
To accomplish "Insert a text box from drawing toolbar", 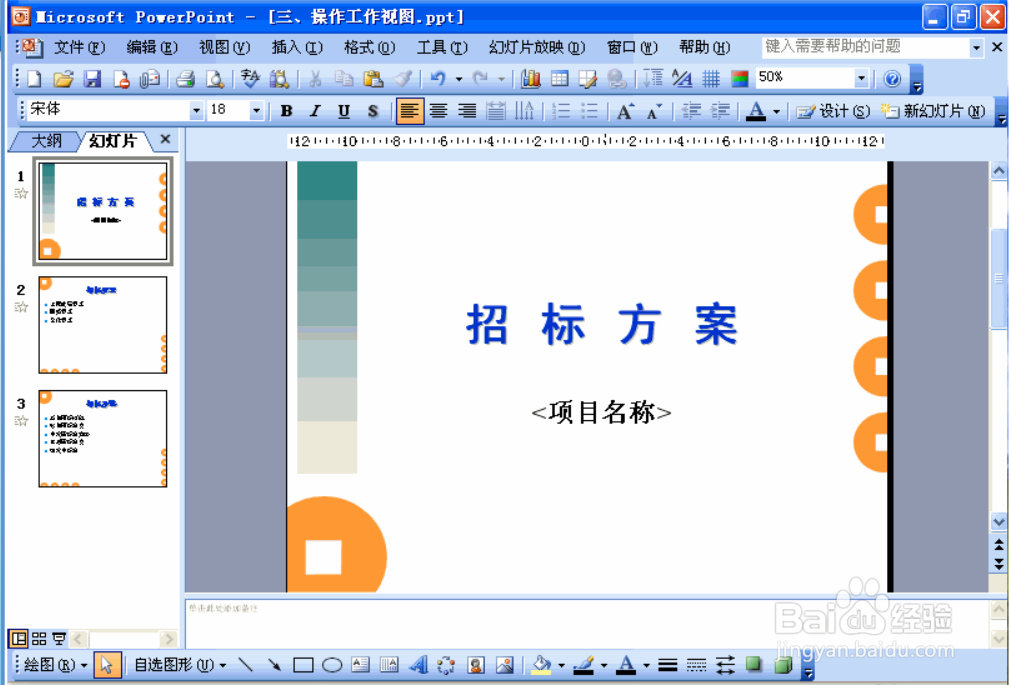I will (x=361, y=664).
